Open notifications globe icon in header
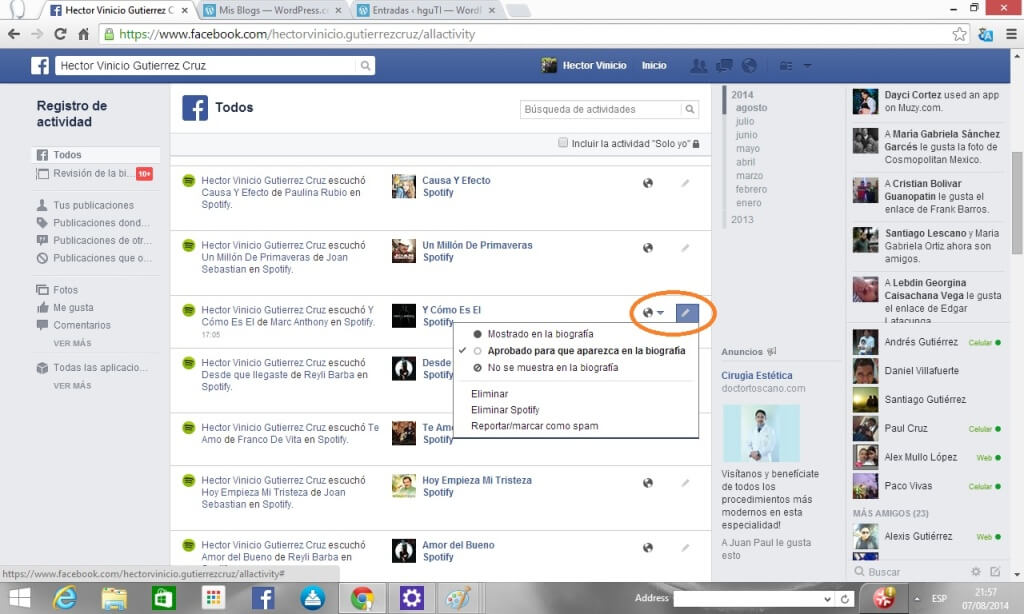 pyautogui.click(x=749, y=65)
